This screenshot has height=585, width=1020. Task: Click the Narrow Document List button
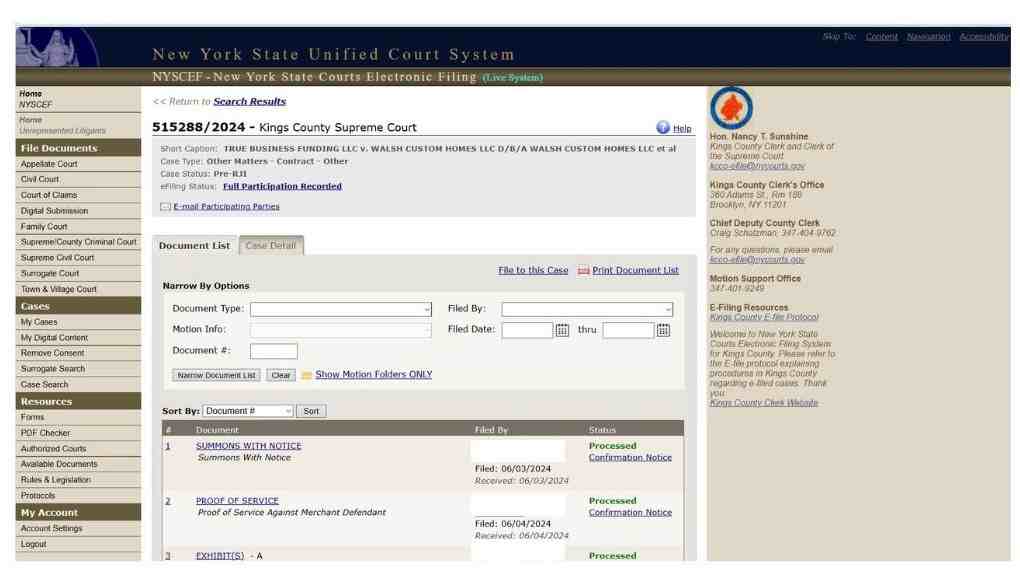point(216,375)
